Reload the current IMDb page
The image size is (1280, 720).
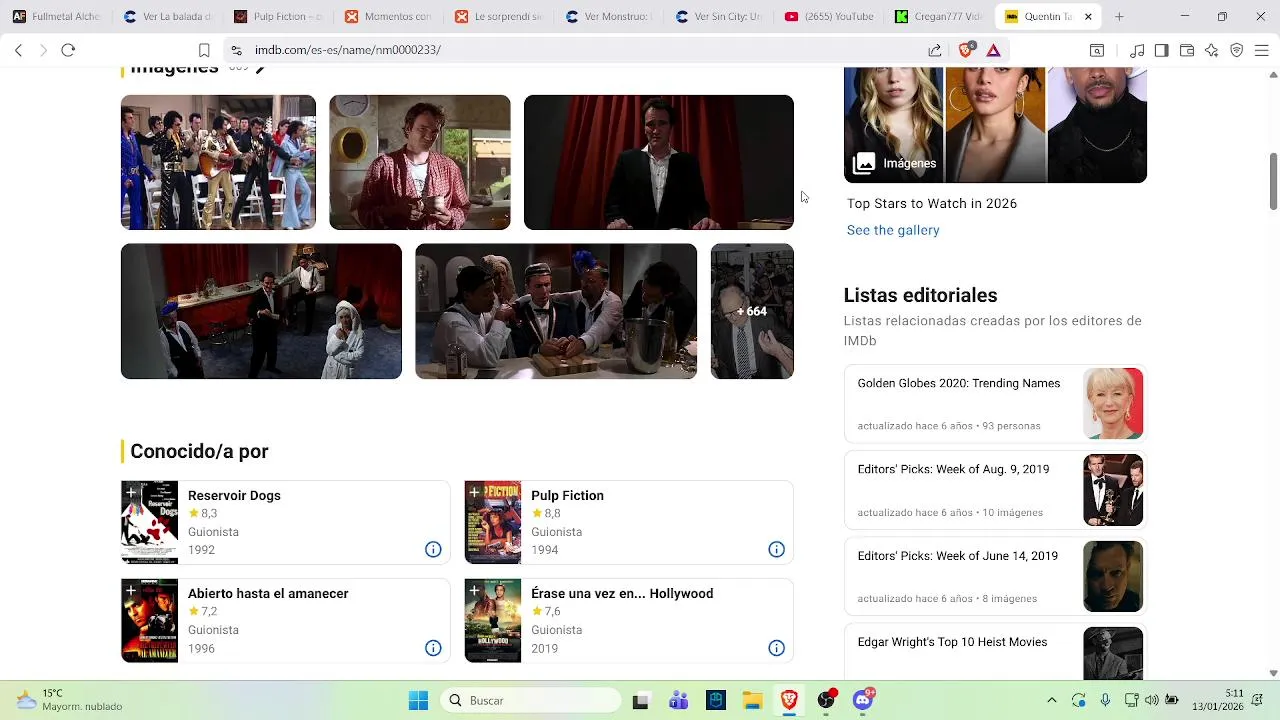68,50
